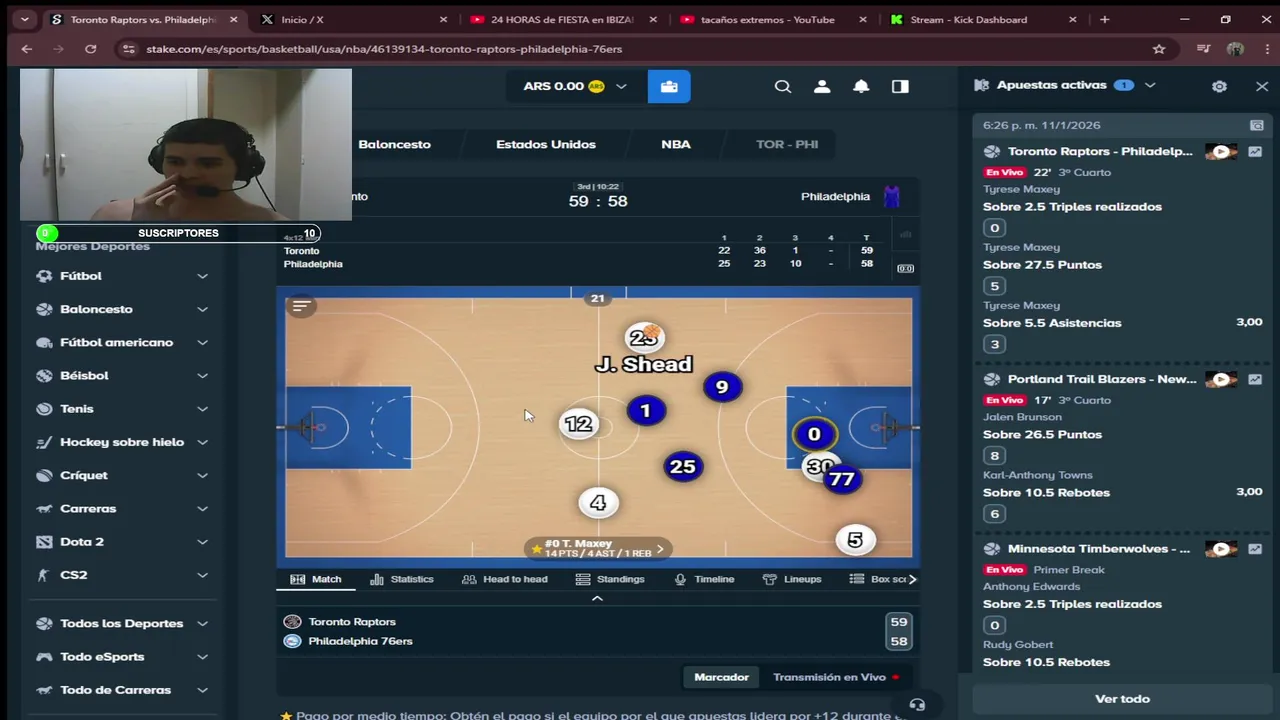The width and height of the screenshot is (1280, 720).
Task: Expand the Baloncesto sidebar category
Action: click(202, 309)
